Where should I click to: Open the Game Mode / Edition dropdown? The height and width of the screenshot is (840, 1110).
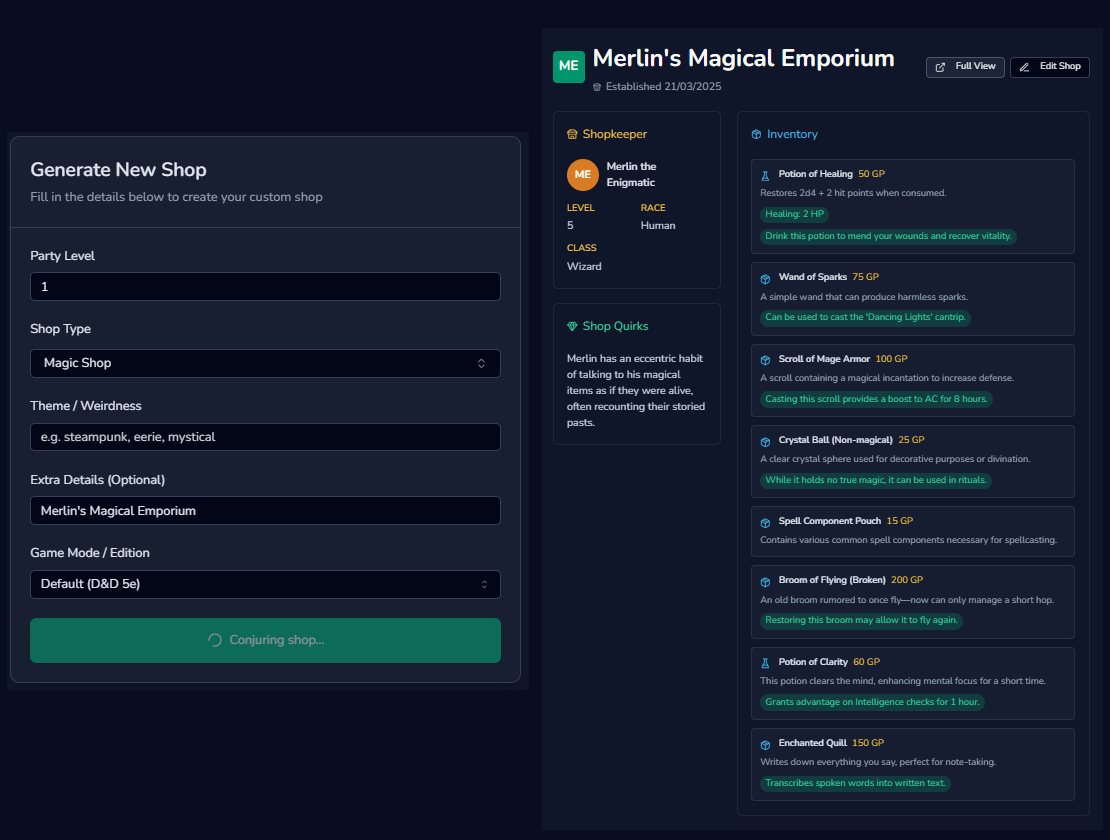pos(265,584)
